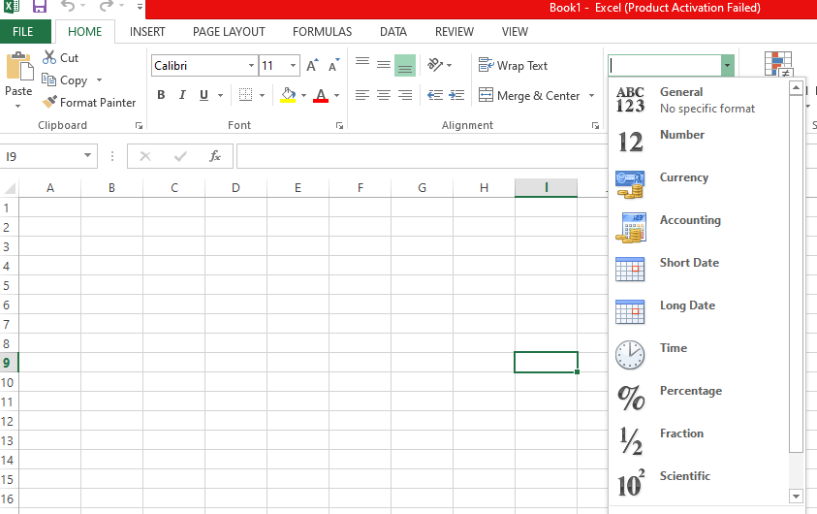Image resolution: width=817 pixels, height=514 pixels.
Task: Expand the font size dropdown
Action: point(293,66)
